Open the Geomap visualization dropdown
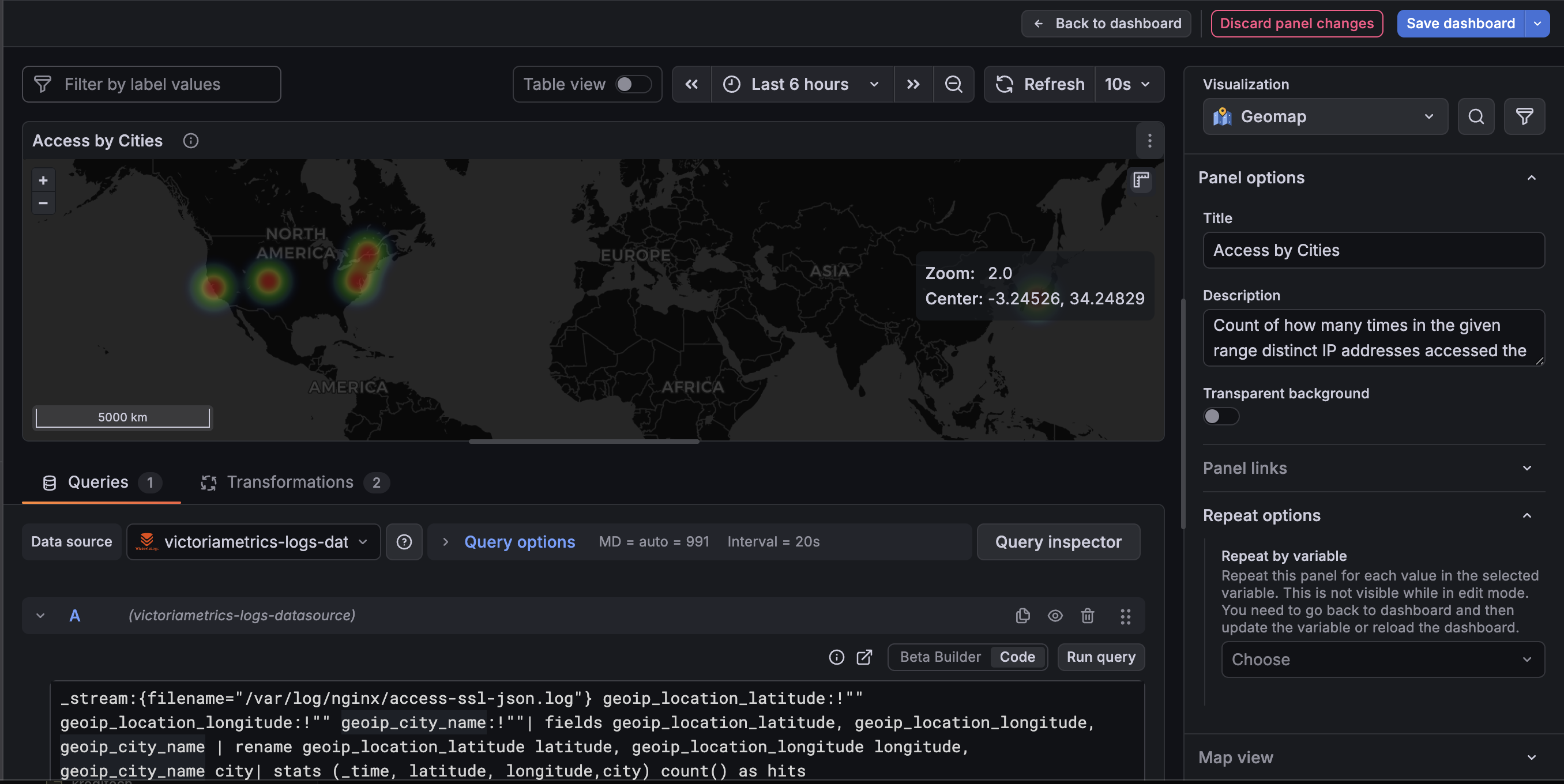 pos(1325,116)
